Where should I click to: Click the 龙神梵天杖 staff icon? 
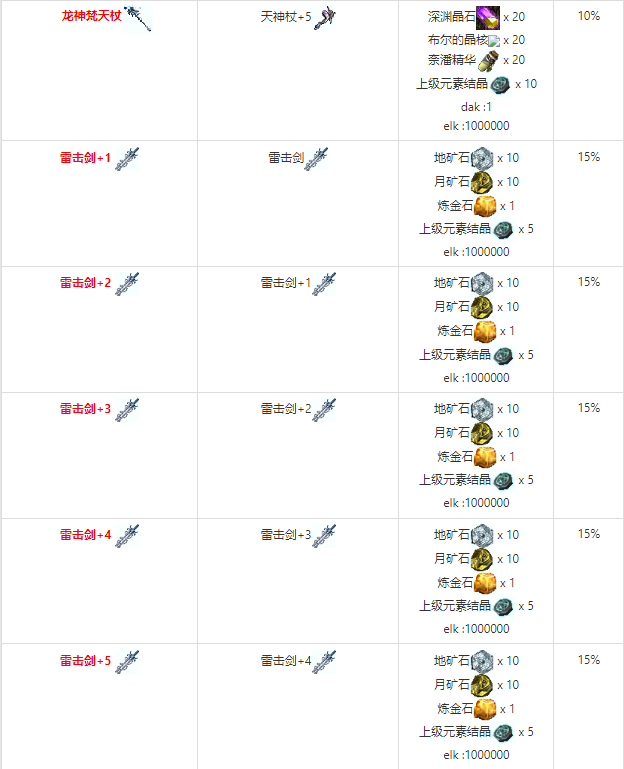pos(137,19)
